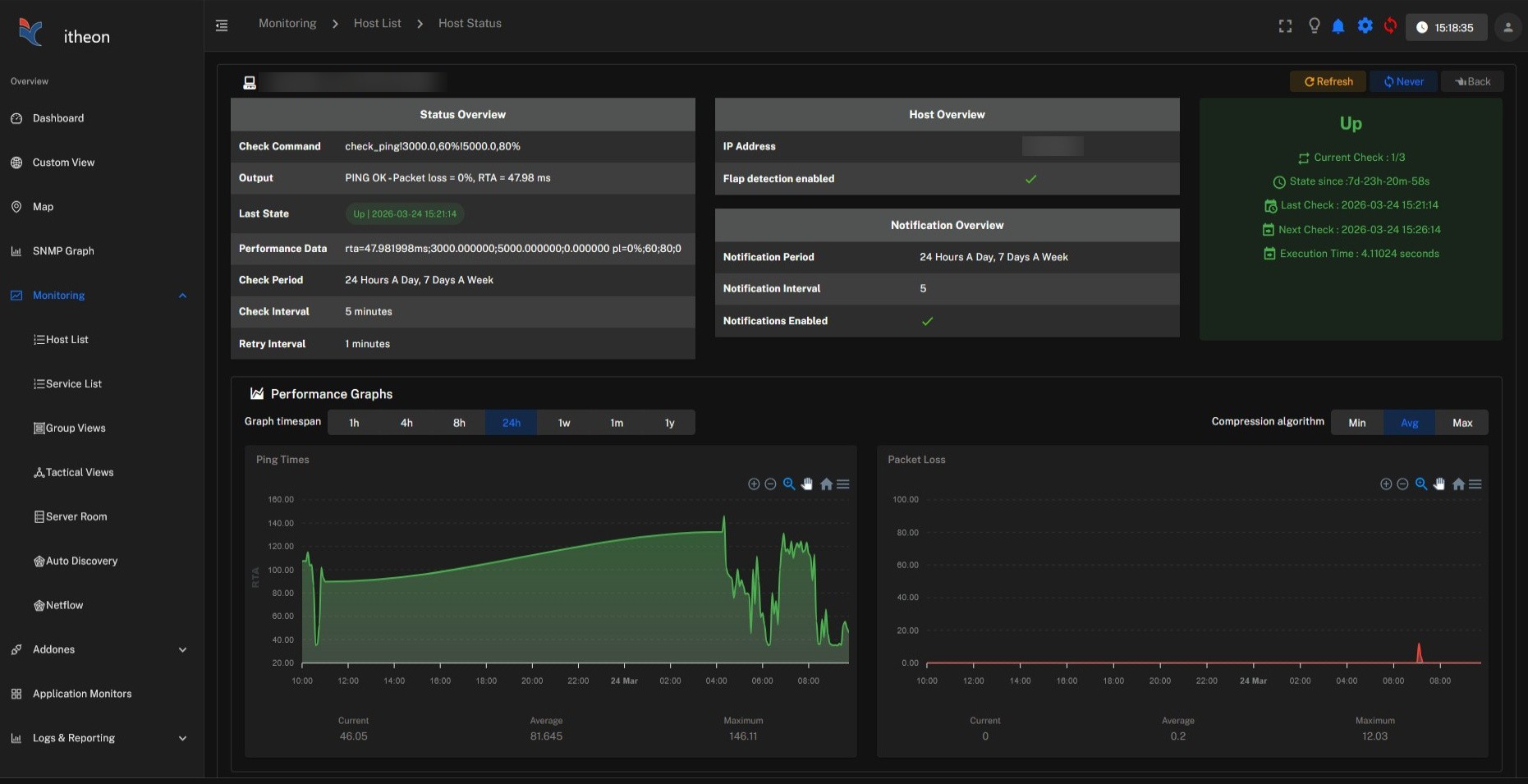This screenshot has height=784, width=1528.
Task: Click the Last State Up badge
Action: [405, 214]
